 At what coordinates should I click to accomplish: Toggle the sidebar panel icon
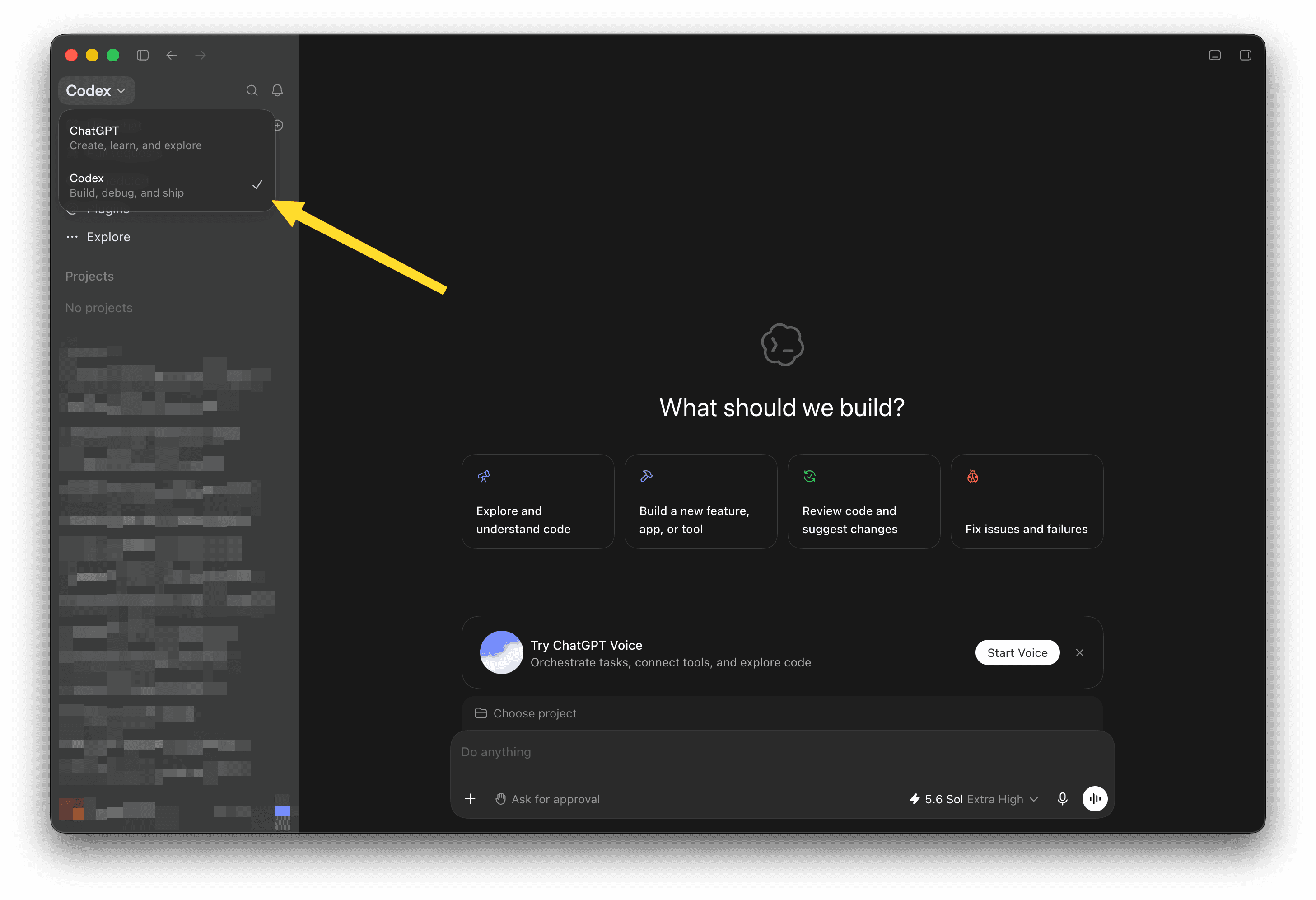click(143, 55)
